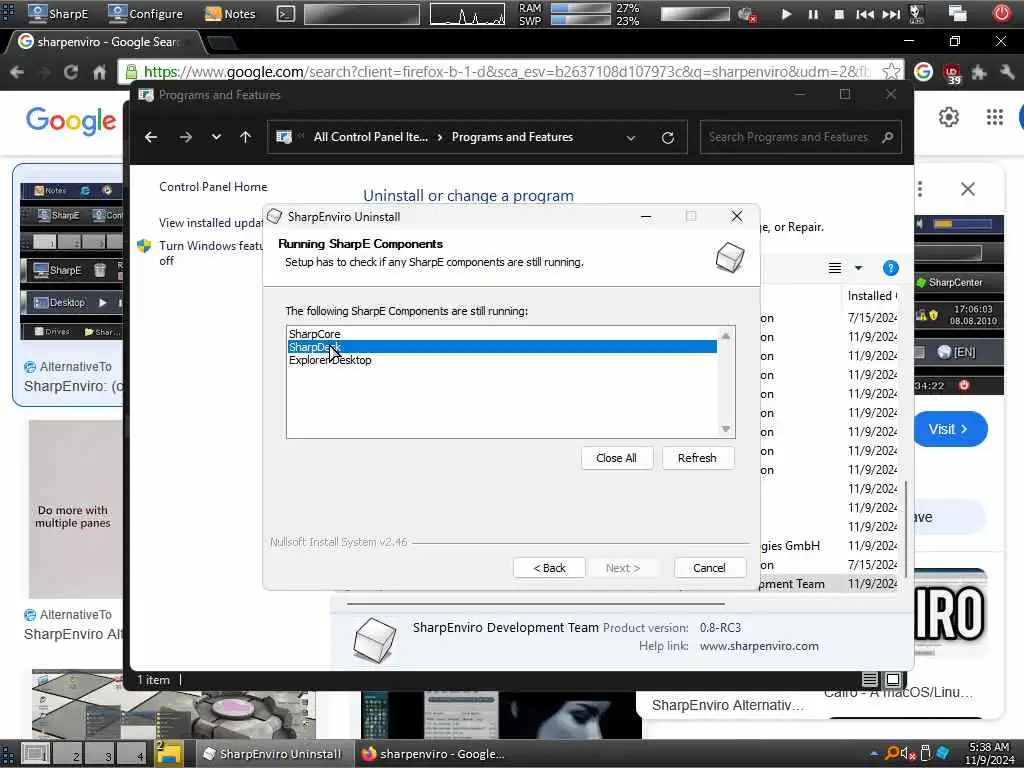Open the Google apps grid icon
Image resolution: width=1024 pixels, height=768 pixels.
[995, 118]
